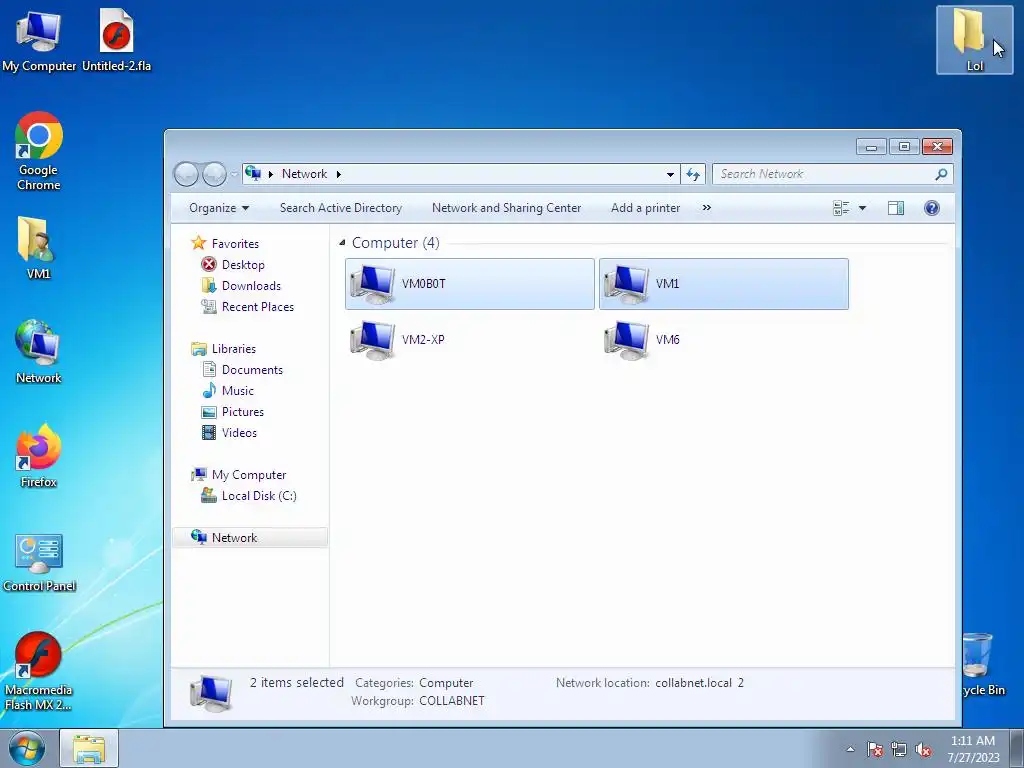Open recent pages dropdown by nav arrows

[234, 175]
